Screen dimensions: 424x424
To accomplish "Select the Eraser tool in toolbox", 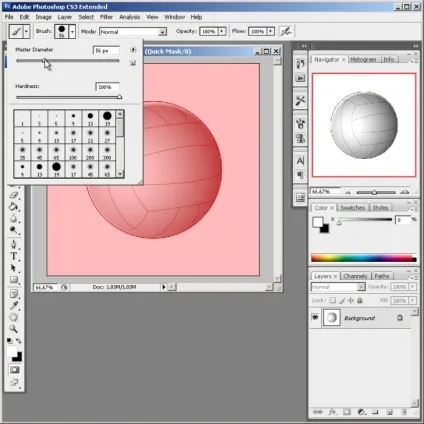I will (14, 195).
